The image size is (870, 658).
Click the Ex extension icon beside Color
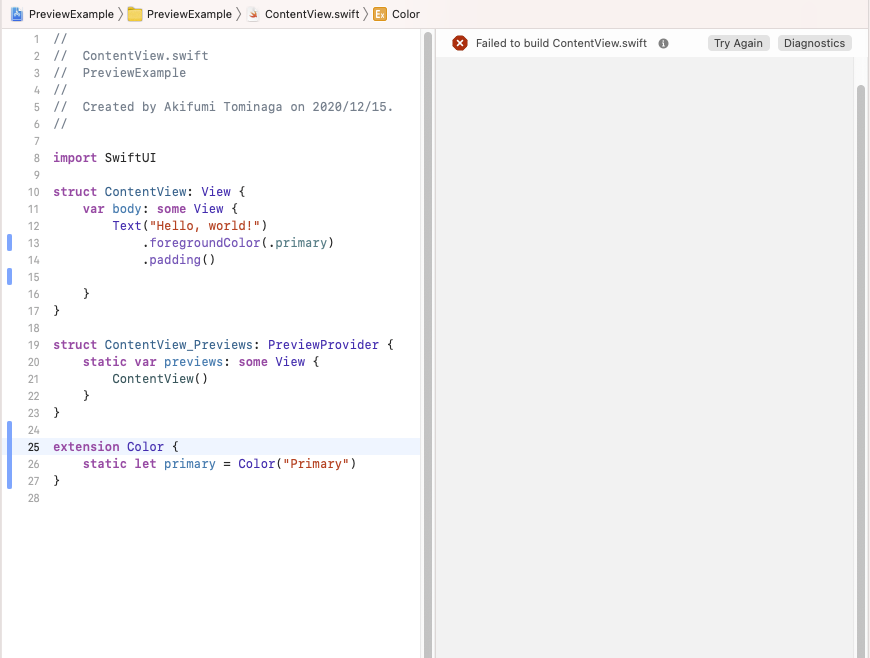tap(380, 14)
